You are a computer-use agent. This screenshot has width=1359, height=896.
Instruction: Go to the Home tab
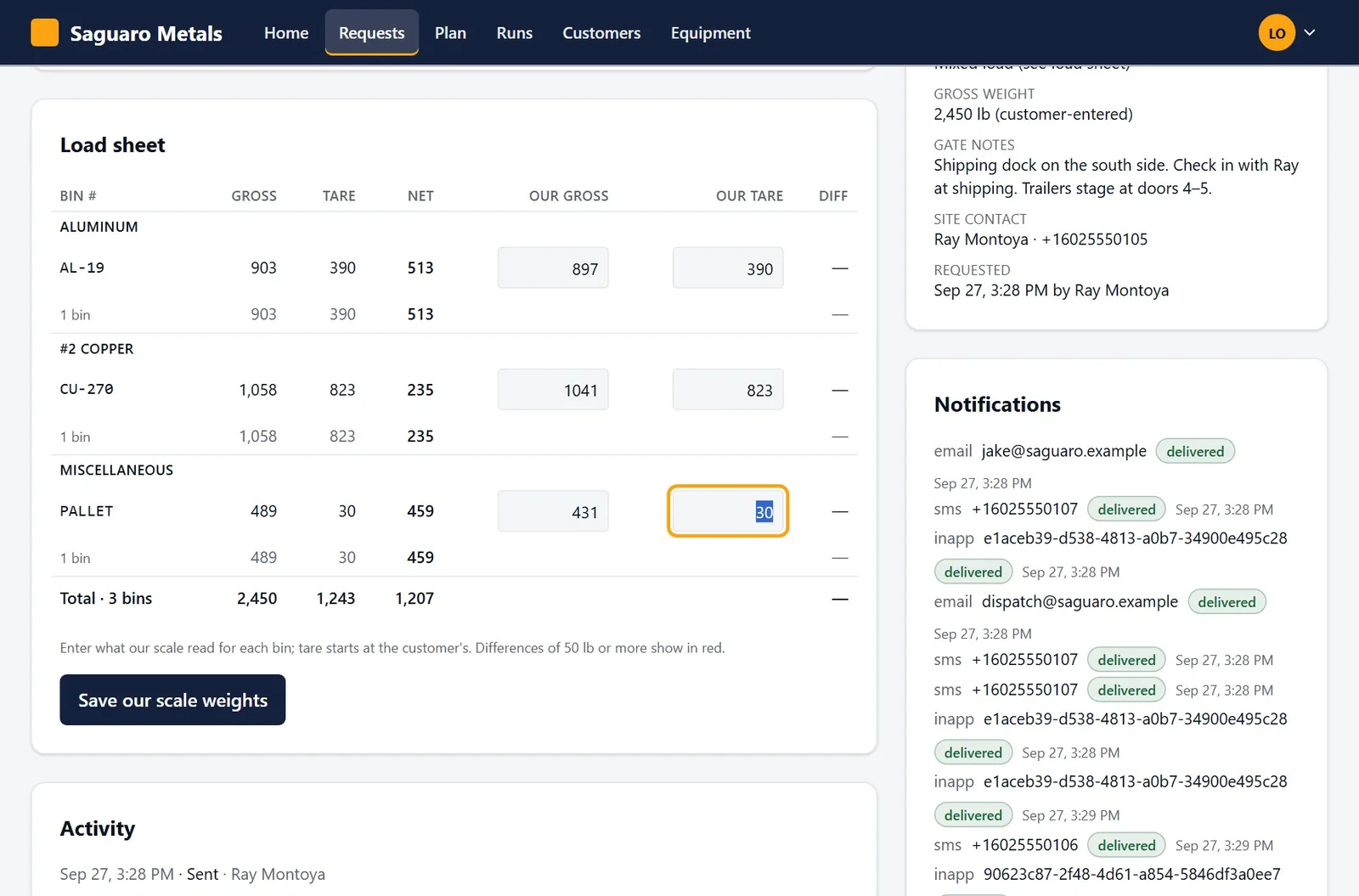pos(286,33)
